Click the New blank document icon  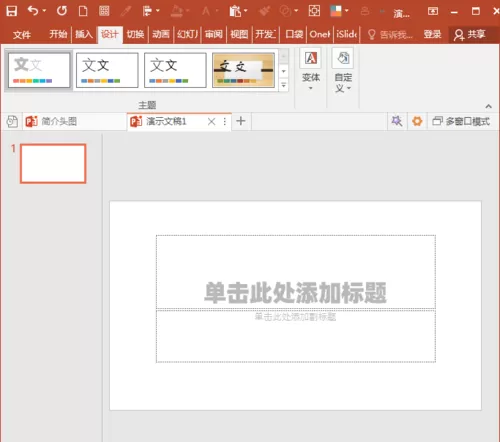point(83,11)
